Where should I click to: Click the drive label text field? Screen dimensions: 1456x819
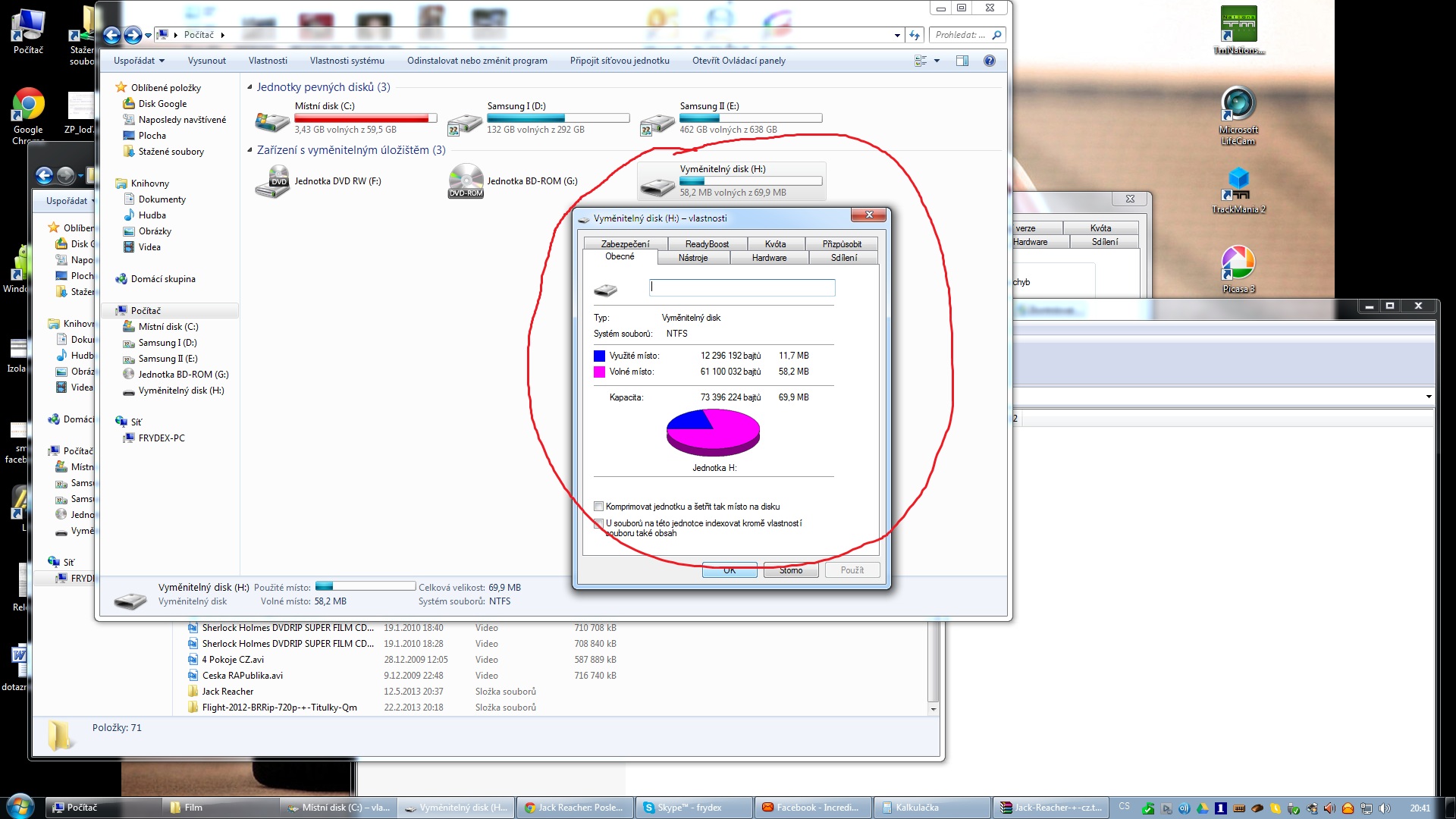coord(742,287)
